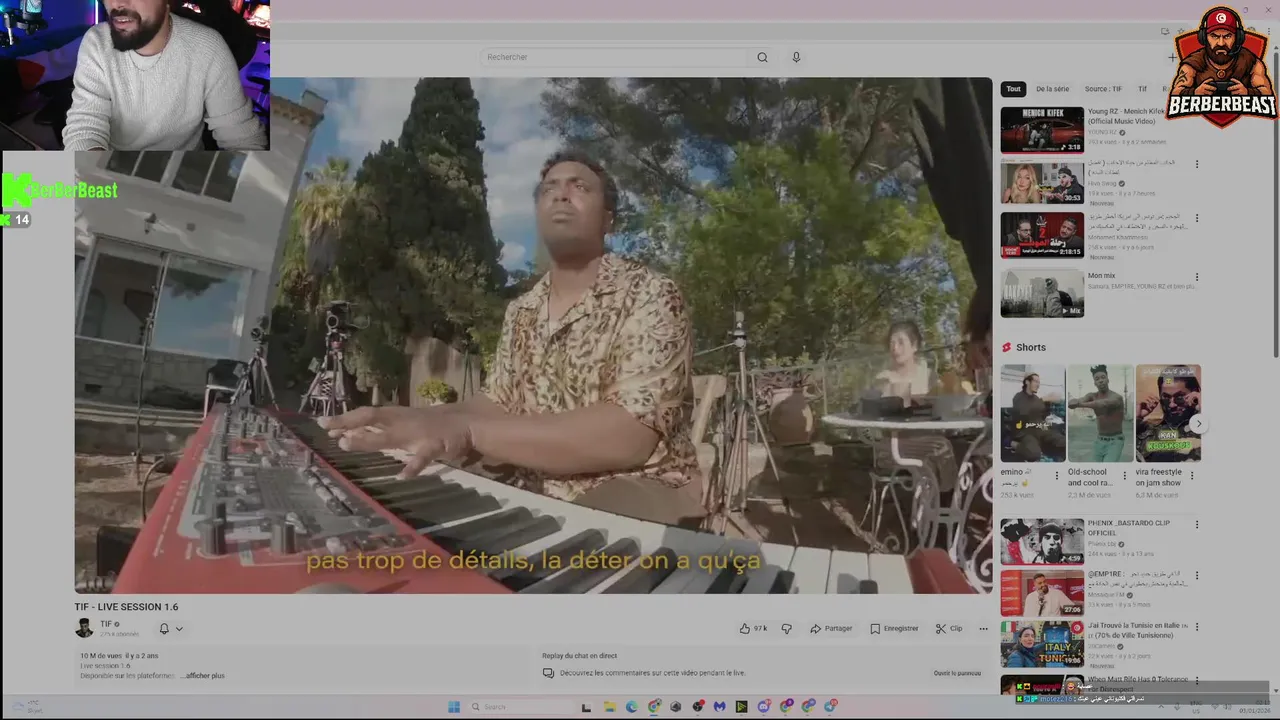Open the Windows Start button
Image resolution: width=1280 pixels, height=720 pixels.
[453, 707]
